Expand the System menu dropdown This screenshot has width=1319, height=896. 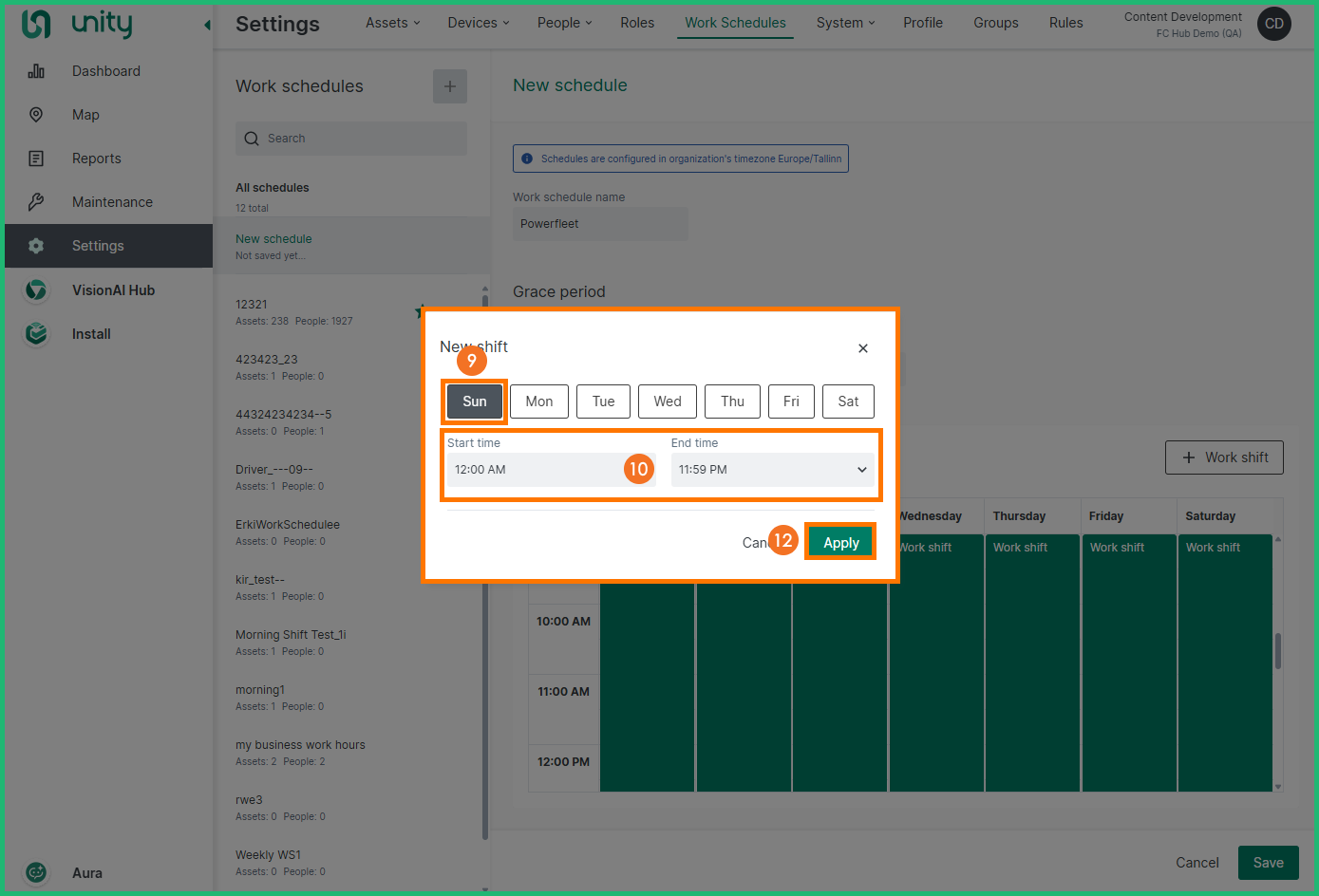tap(845, 23)
